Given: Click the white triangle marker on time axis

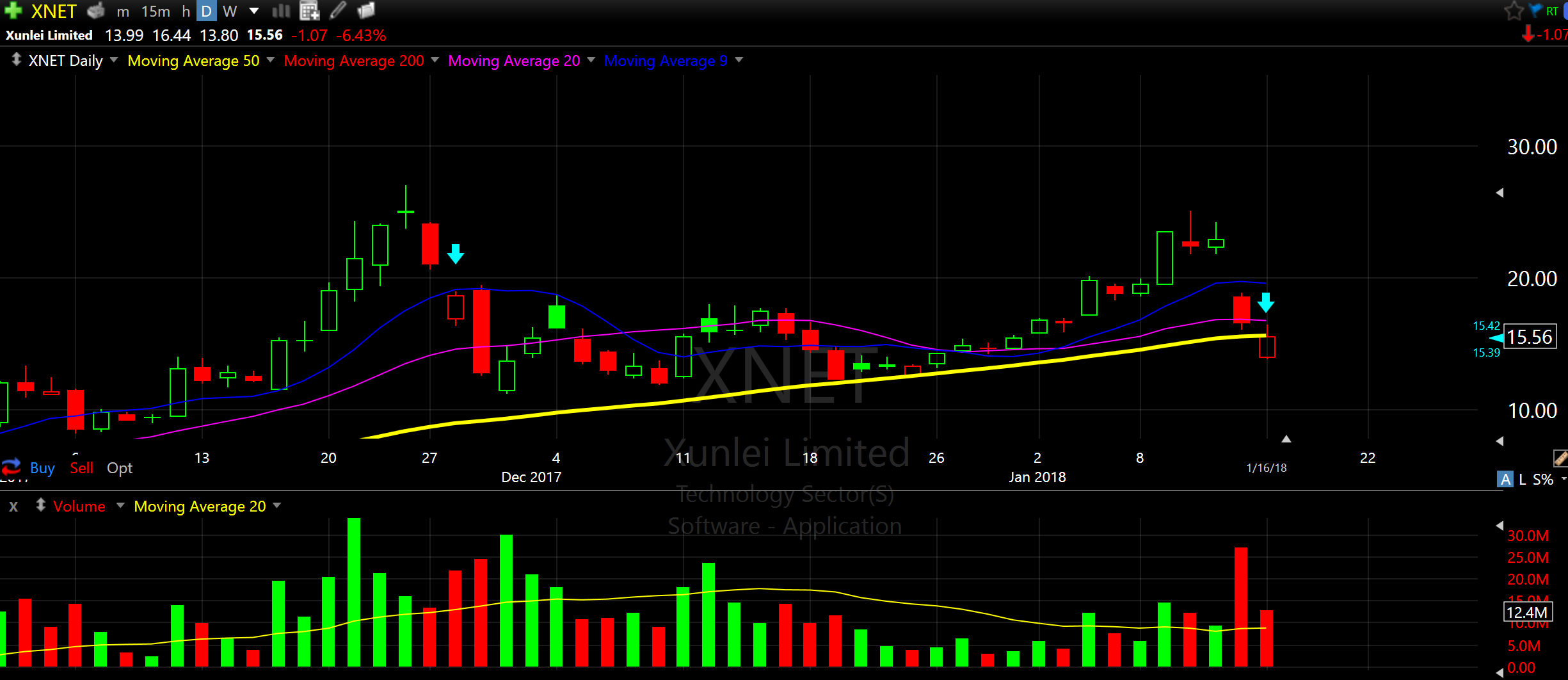Looking at the screenshot, I should pyautogui.click(x=1286, y=439).
